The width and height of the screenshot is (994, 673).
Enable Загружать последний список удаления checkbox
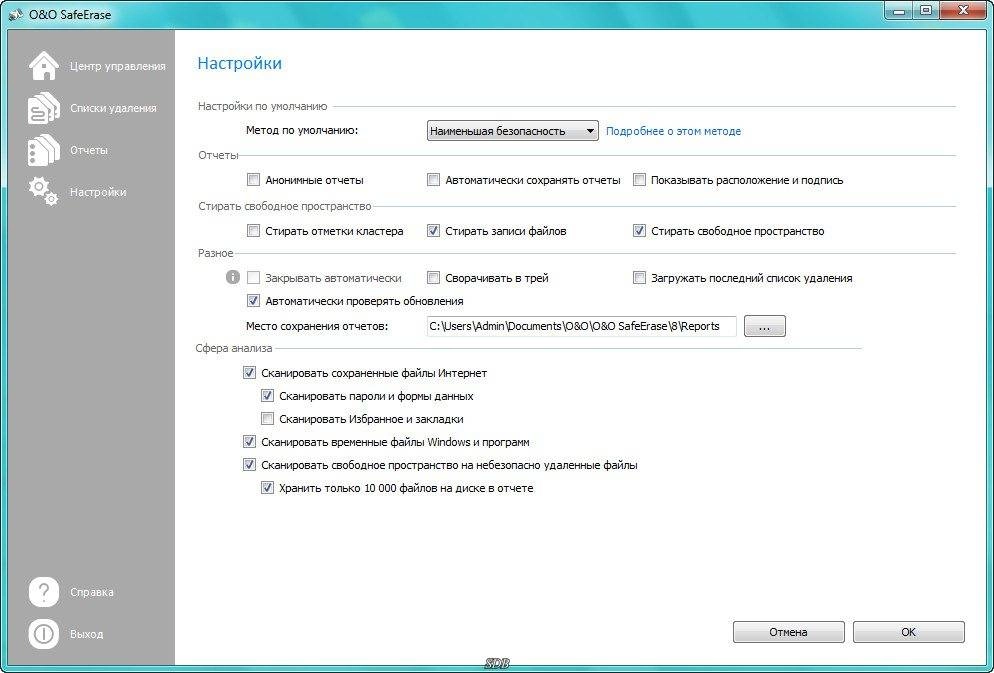(640, 278)
